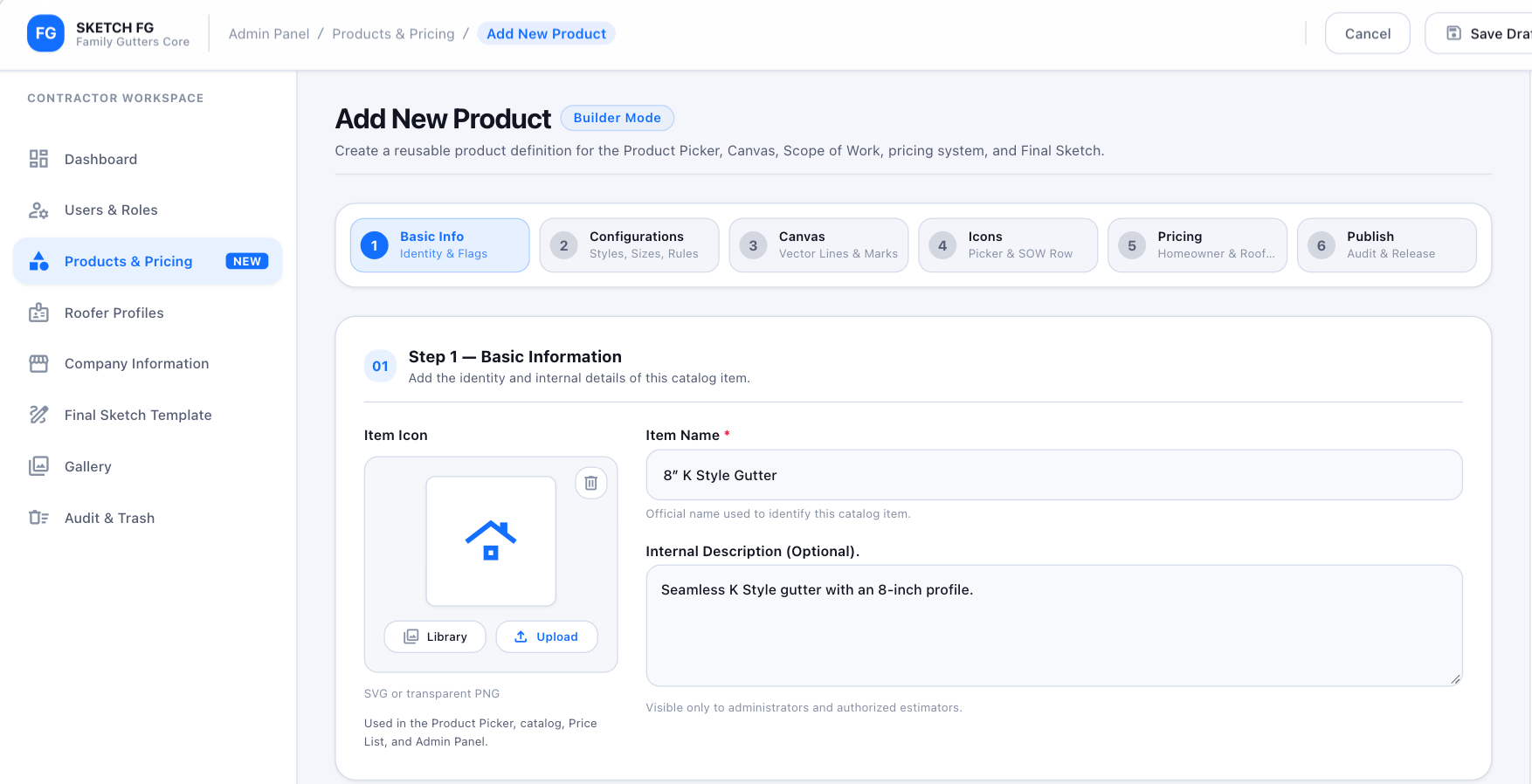Click the Item Name input field
The image size is (1532, 784).
[x=1054, y=475]
